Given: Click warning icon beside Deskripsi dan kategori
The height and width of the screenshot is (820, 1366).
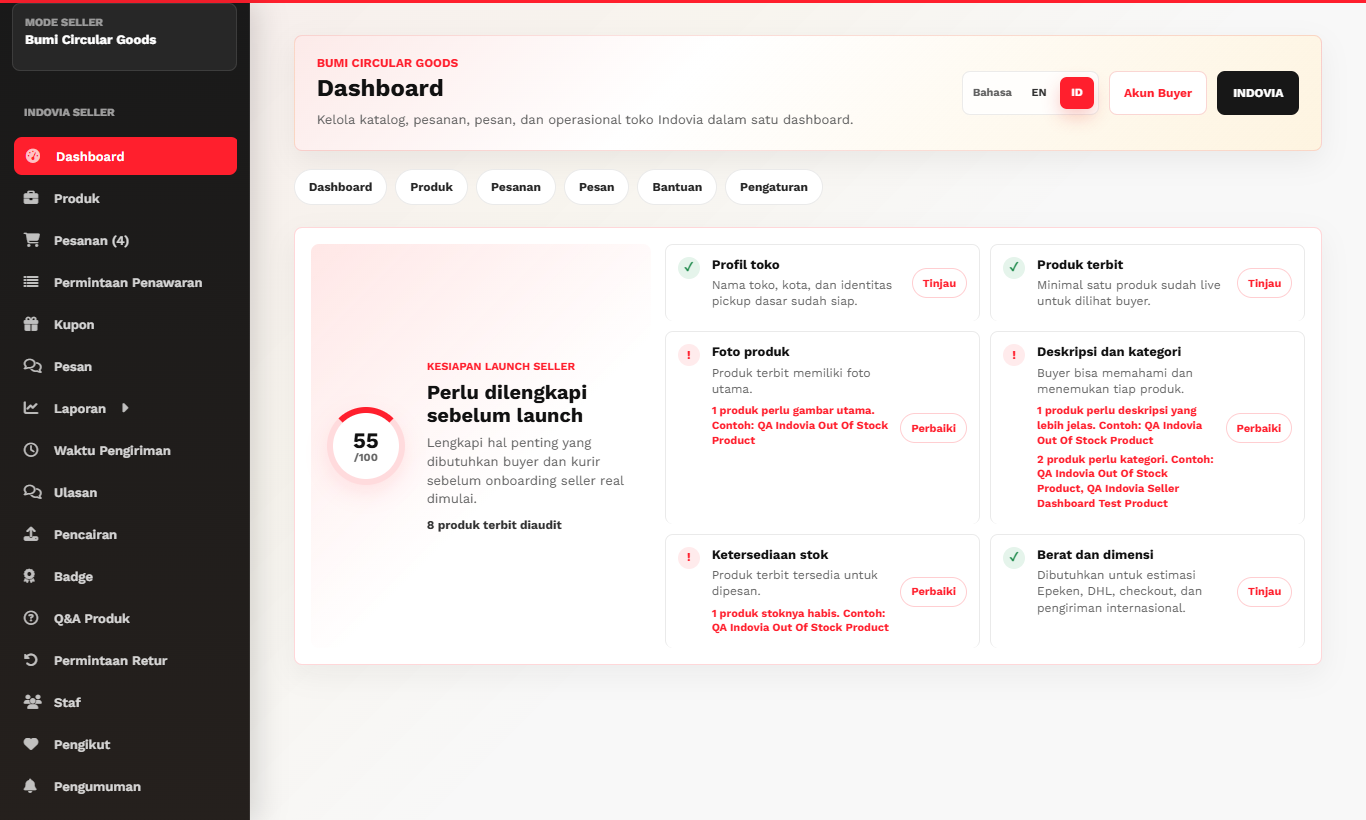Looking at the screenshot, I should click(x=1014, y=354).
